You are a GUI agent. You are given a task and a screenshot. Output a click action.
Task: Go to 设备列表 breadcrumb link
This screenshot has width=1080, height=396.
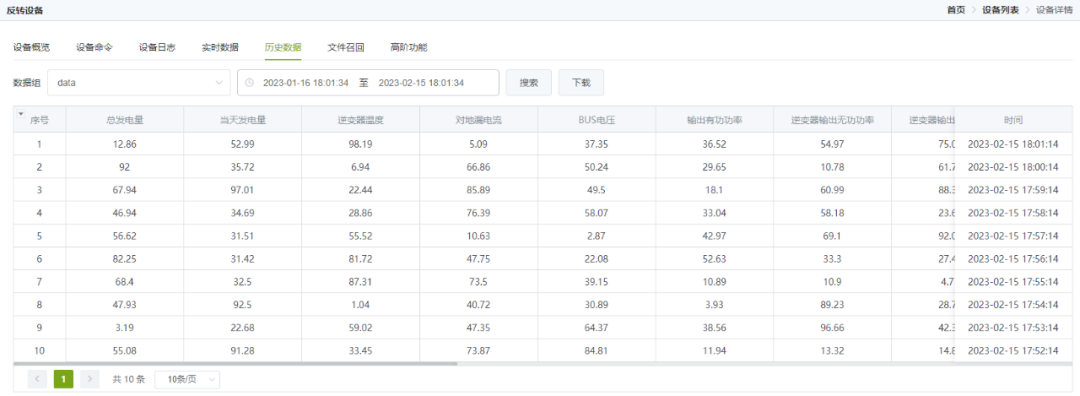point(1001,10)
